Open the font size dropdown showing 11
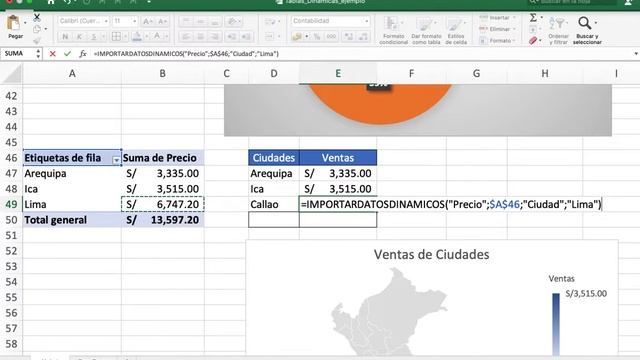 [x=134, y=21]
